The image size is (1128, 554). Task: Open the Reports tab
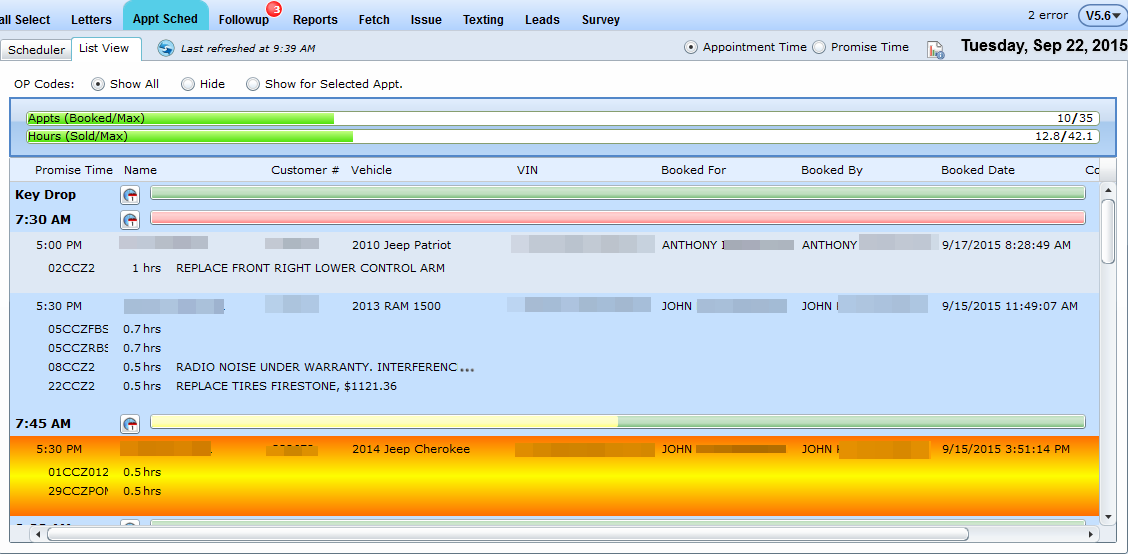tap(315, 19)
